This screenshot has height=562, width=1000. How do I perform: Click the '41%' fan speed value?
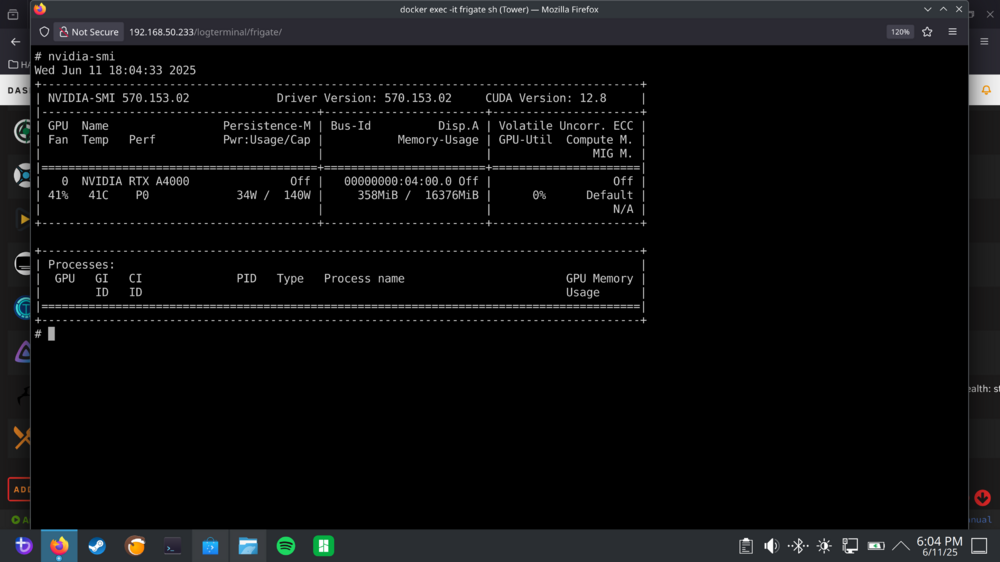[58, 195]
